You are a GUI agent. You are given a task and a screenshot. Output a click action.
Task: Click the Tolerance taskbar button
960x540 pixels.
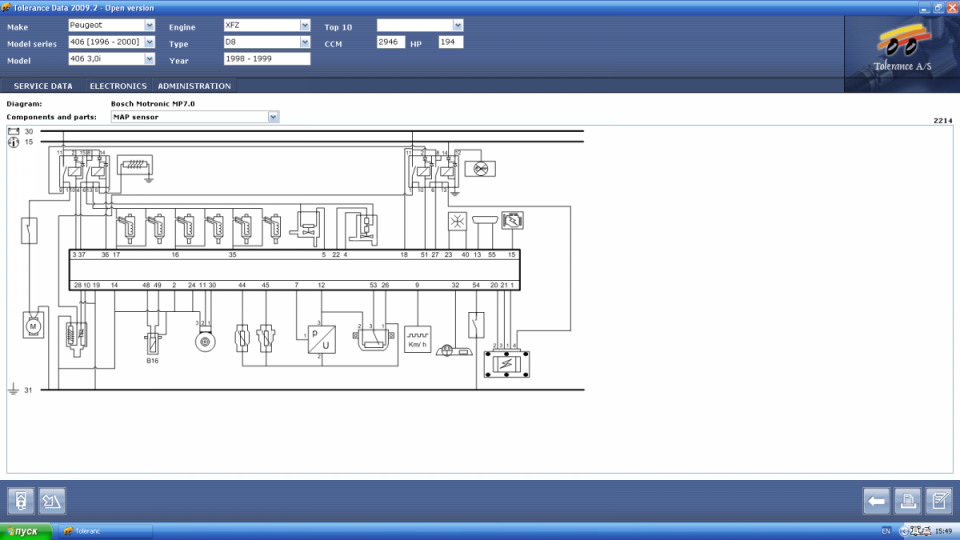coord(105,531)
